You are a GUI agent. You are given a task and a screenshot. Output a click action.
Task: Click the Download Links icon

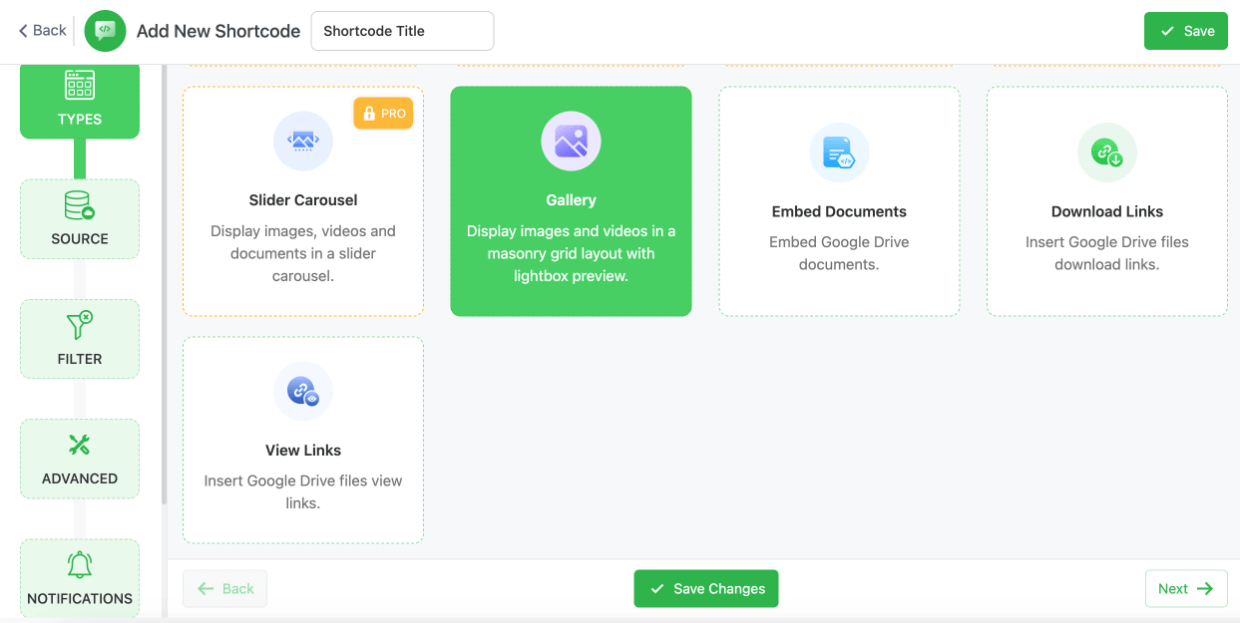(1107, 152)
